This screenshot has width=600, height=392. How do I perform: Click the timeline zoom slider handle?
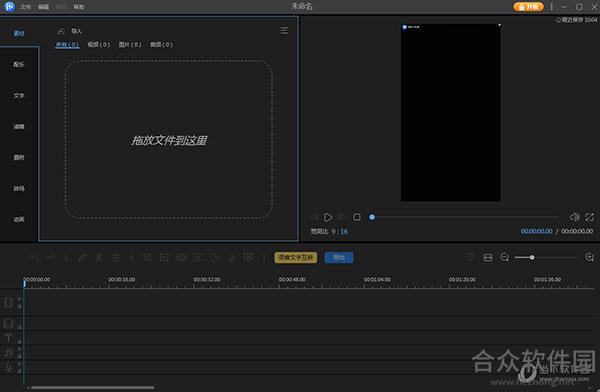pos(532,257)
